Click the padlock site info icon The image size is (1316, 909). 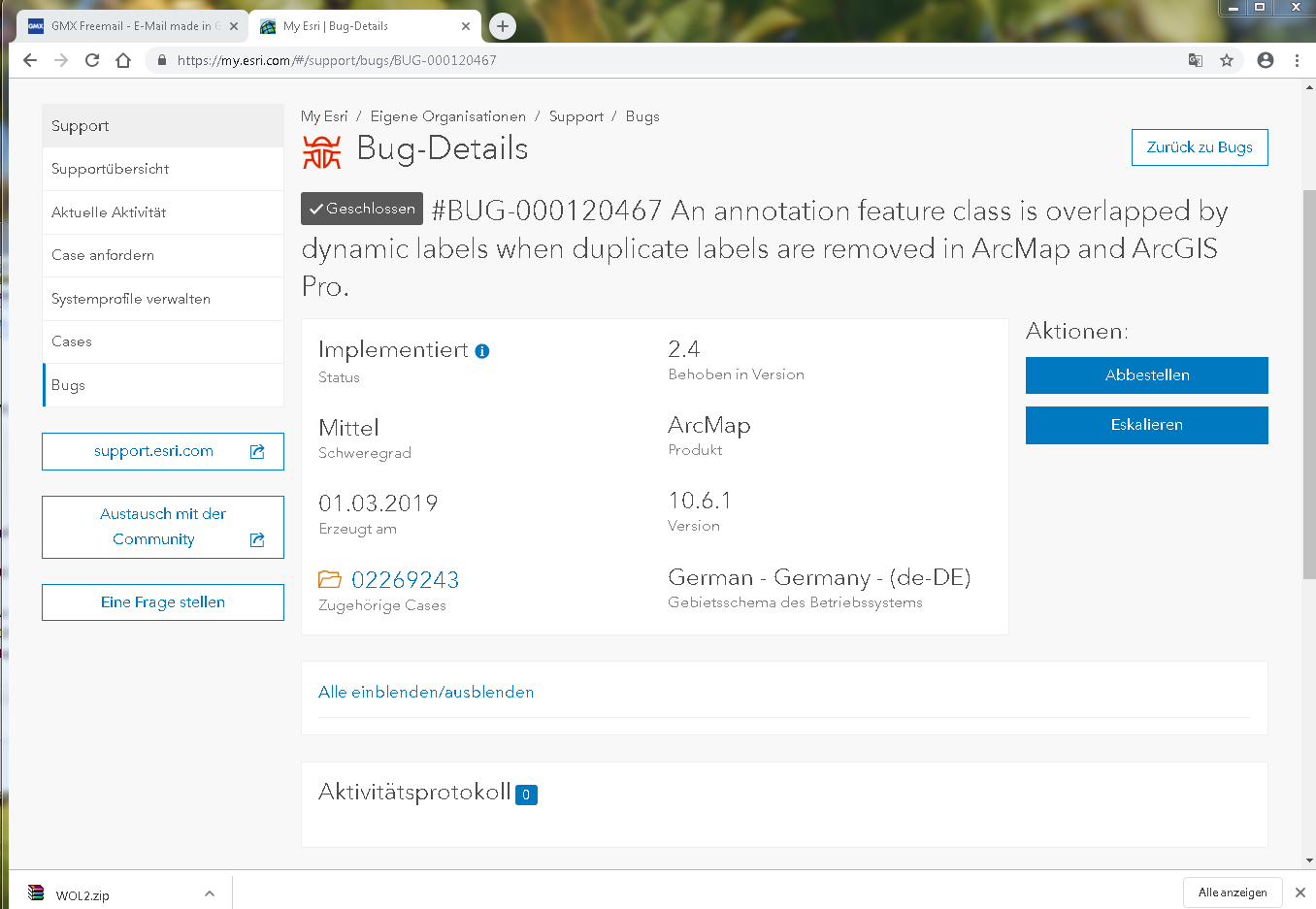[x=161, y=60]
